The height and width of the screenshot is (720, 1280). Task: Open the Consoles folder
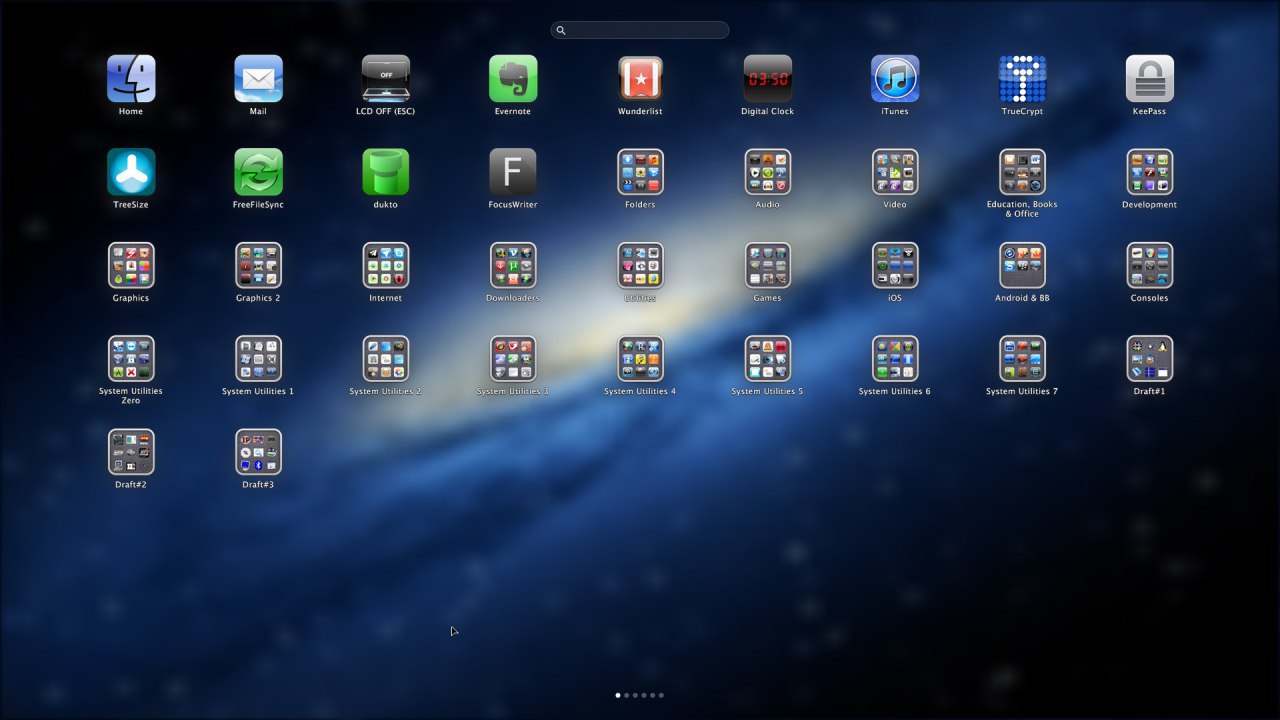pyautogui.click(x=1149, y=265)
